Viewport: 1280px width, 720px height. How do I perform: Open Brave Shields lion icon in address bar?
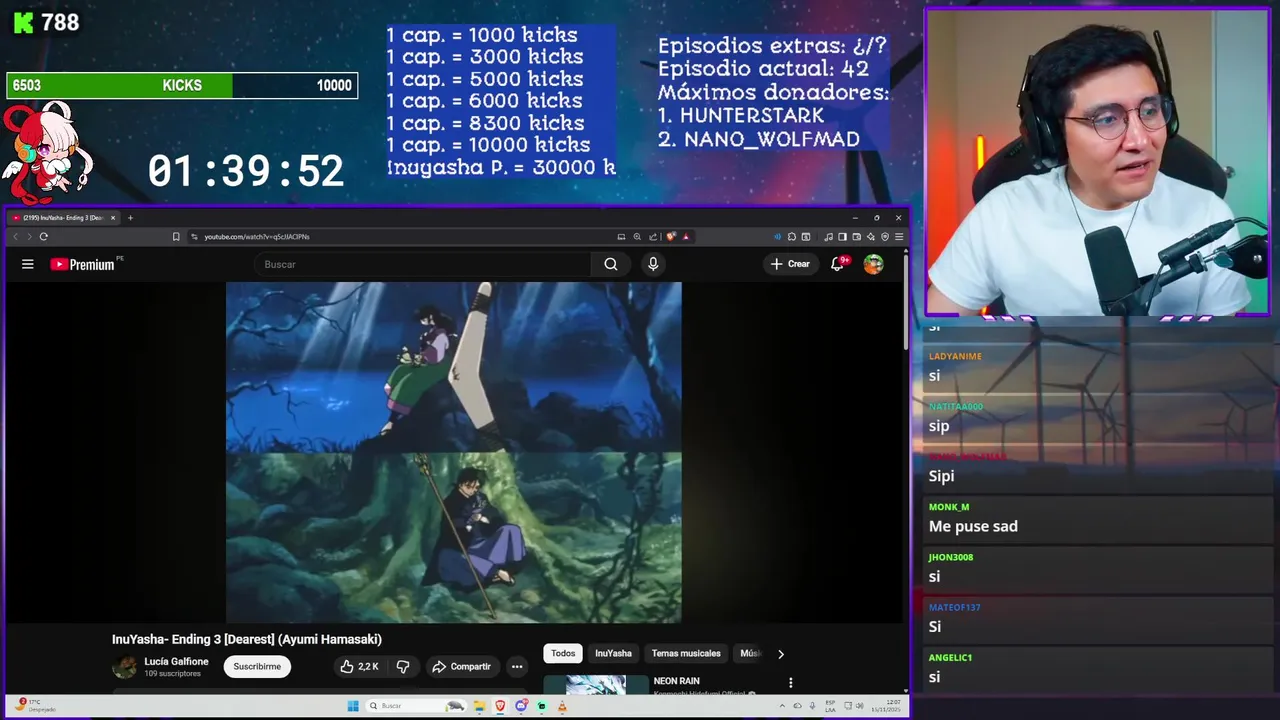[x=671, y=237]
